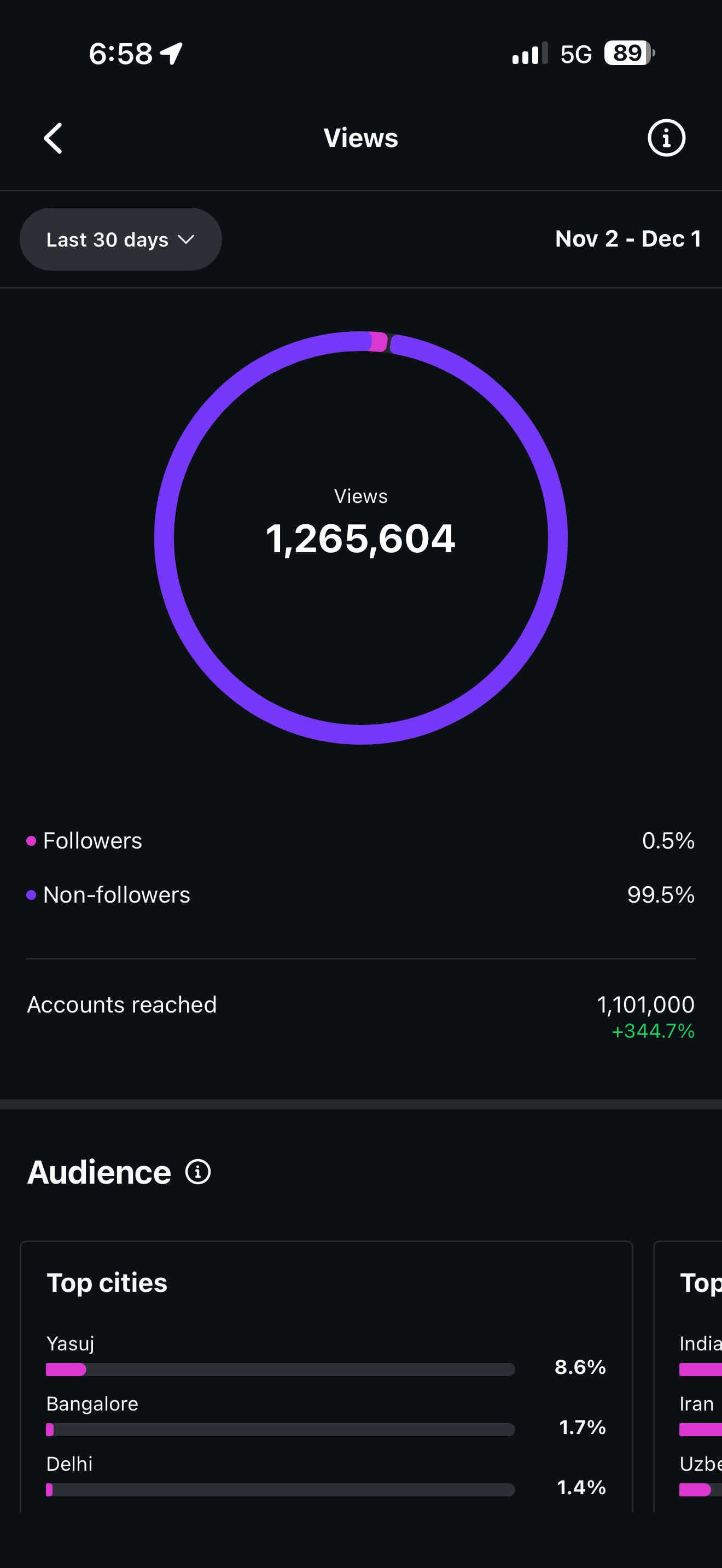Tap the Yasuj city progress bar
This screenshot has height=1568, width=722.
[x=280, y=1370]
